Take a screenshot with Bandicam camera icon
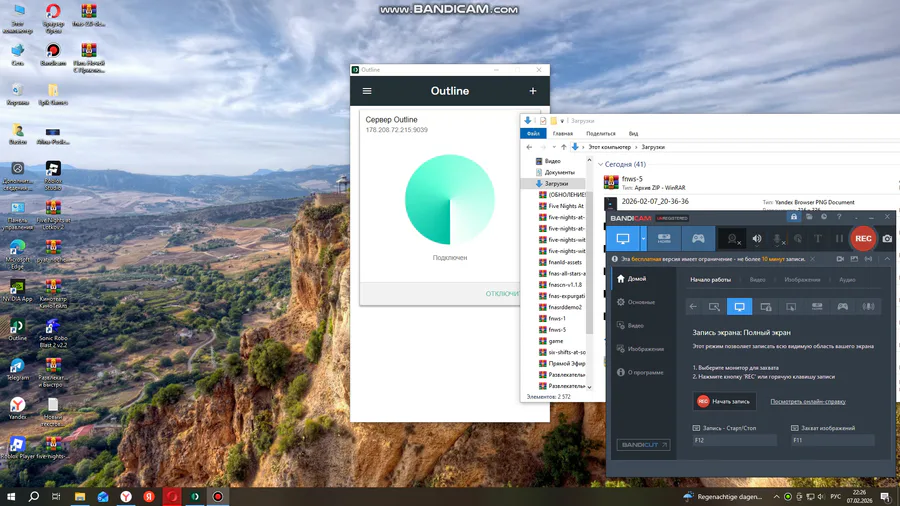900x506 pixels. (887, 239)
